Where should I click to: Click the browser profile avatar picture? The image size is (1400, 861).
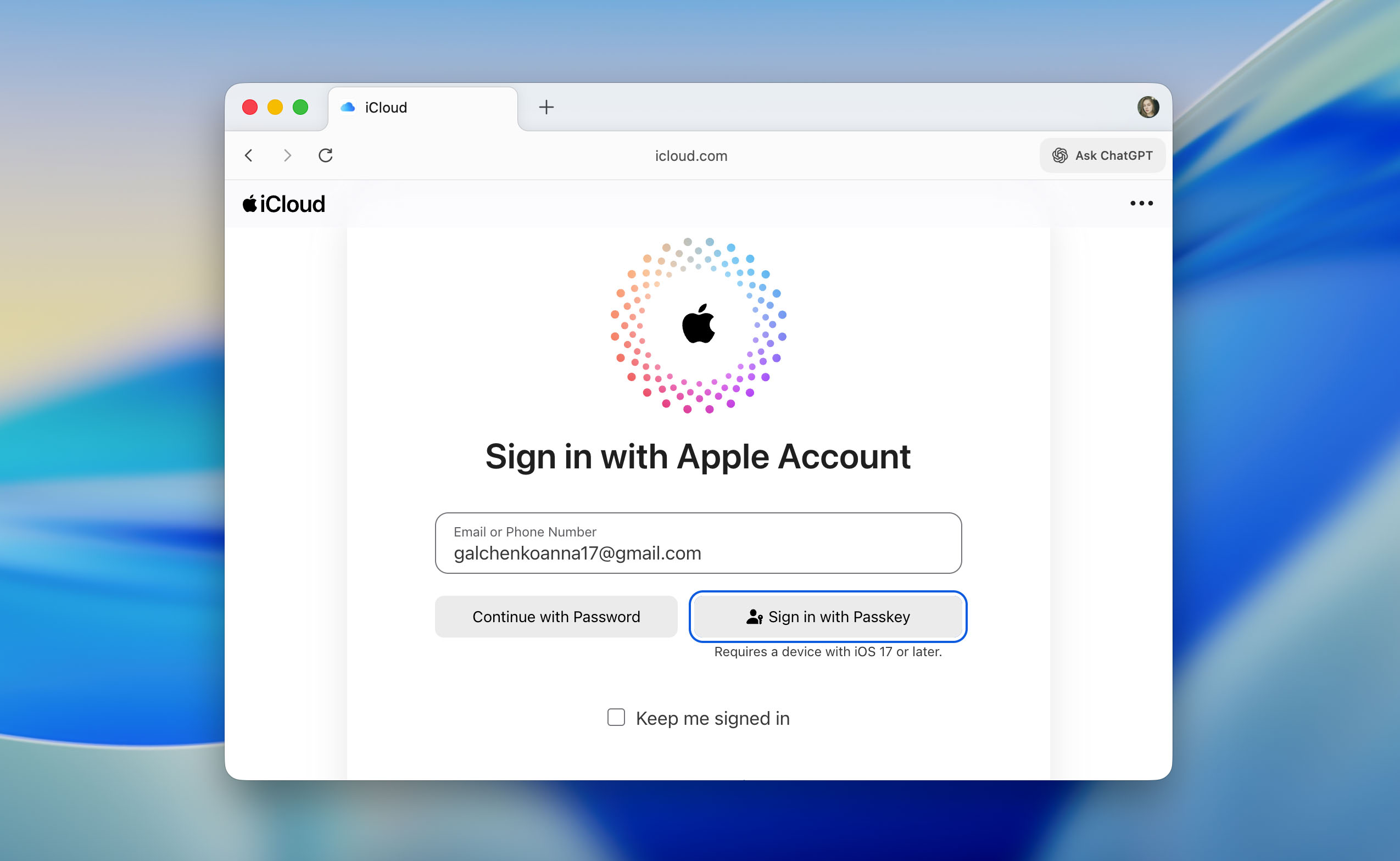click(x=1149, y=107)
